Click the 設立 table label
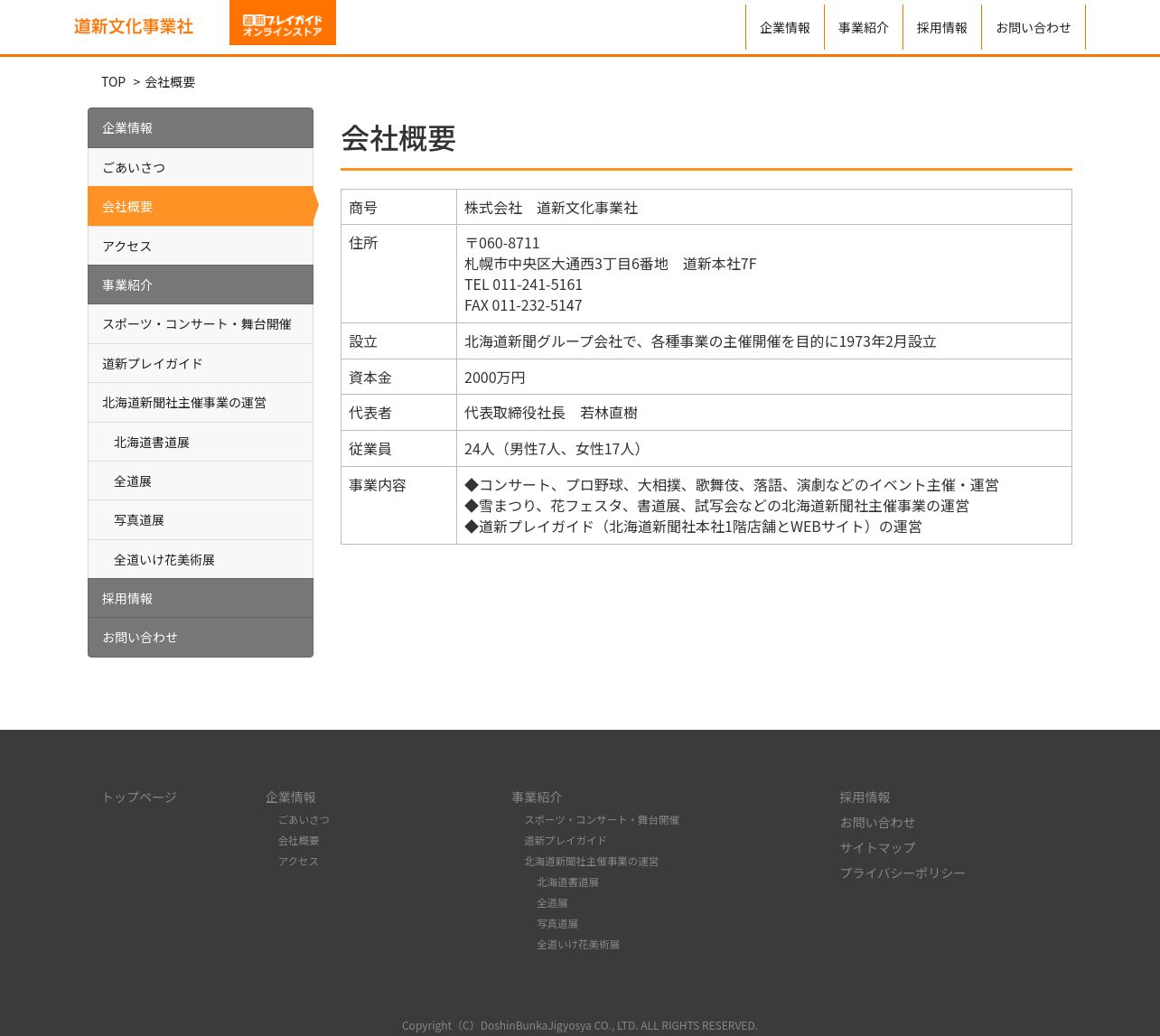 pos(363,341)
